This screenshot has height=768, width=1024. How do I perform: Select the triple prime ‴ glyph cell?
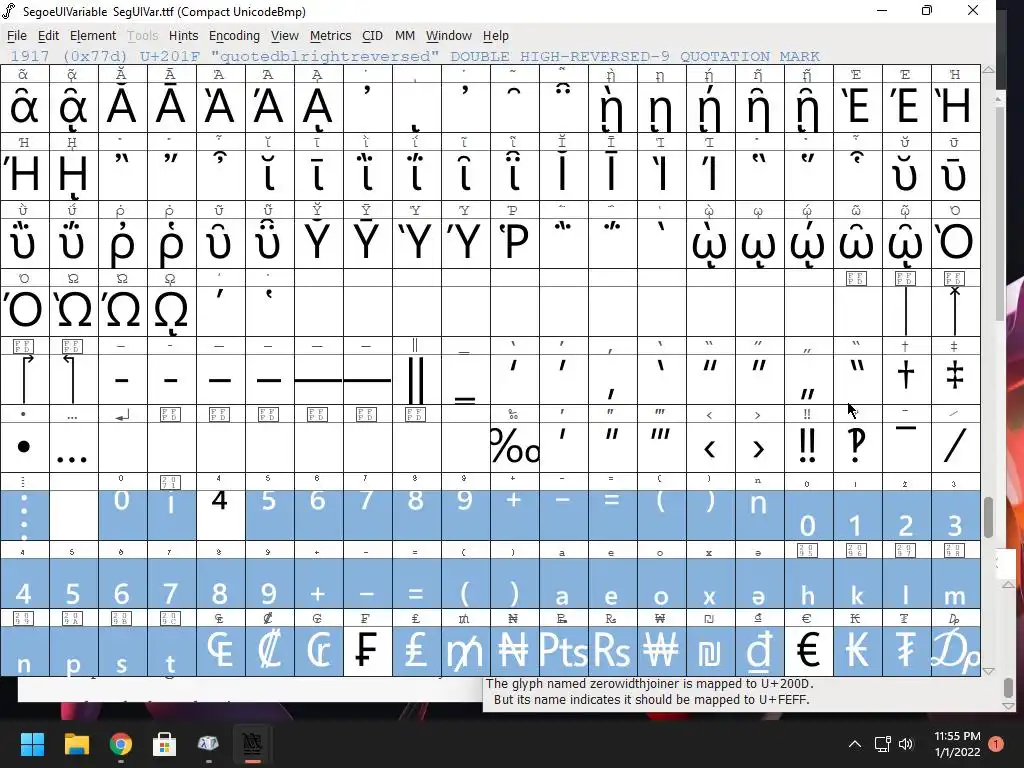coord(662,447)
